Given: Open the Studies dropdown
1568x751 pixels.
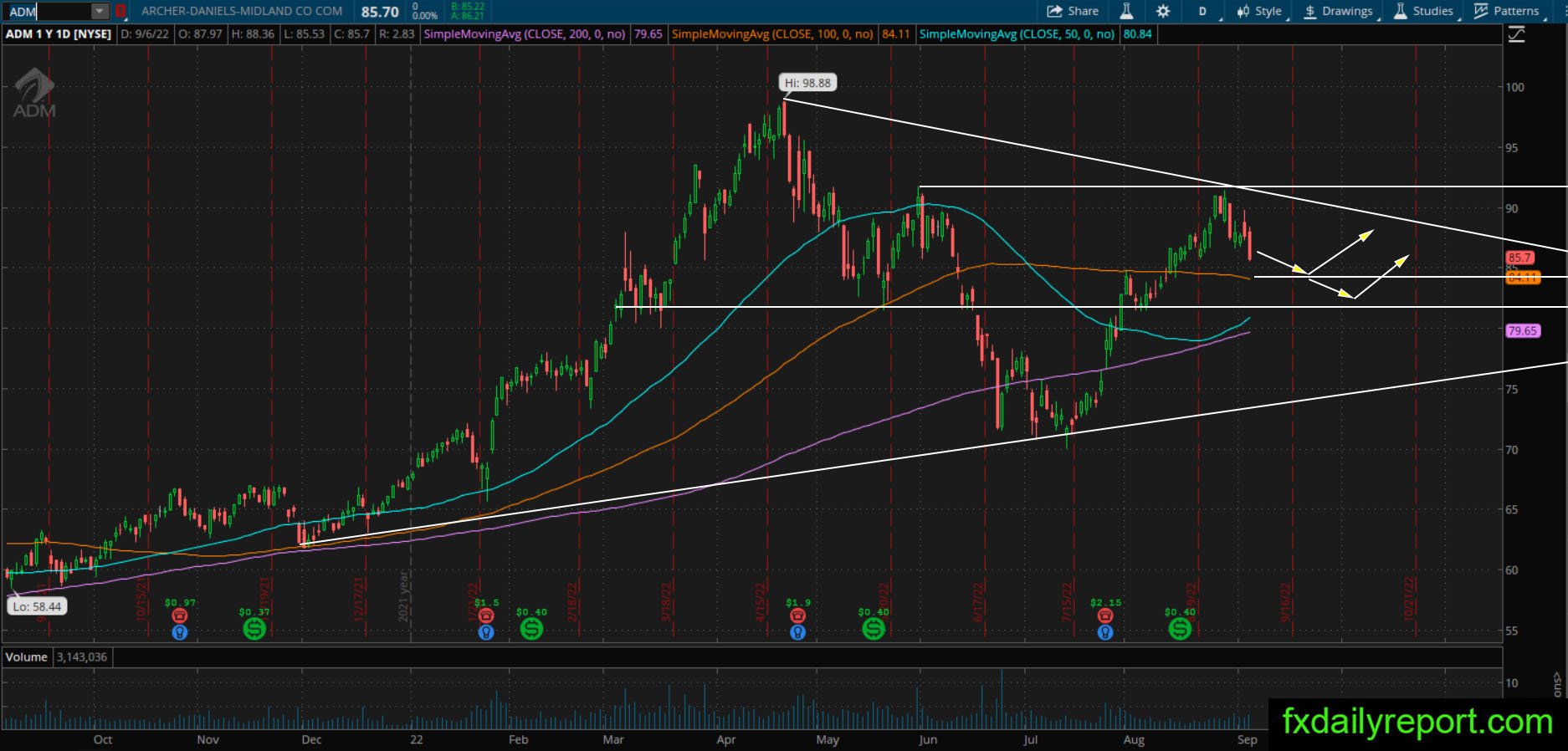Looking at the screenshot, I should [x=1424, y=11].
